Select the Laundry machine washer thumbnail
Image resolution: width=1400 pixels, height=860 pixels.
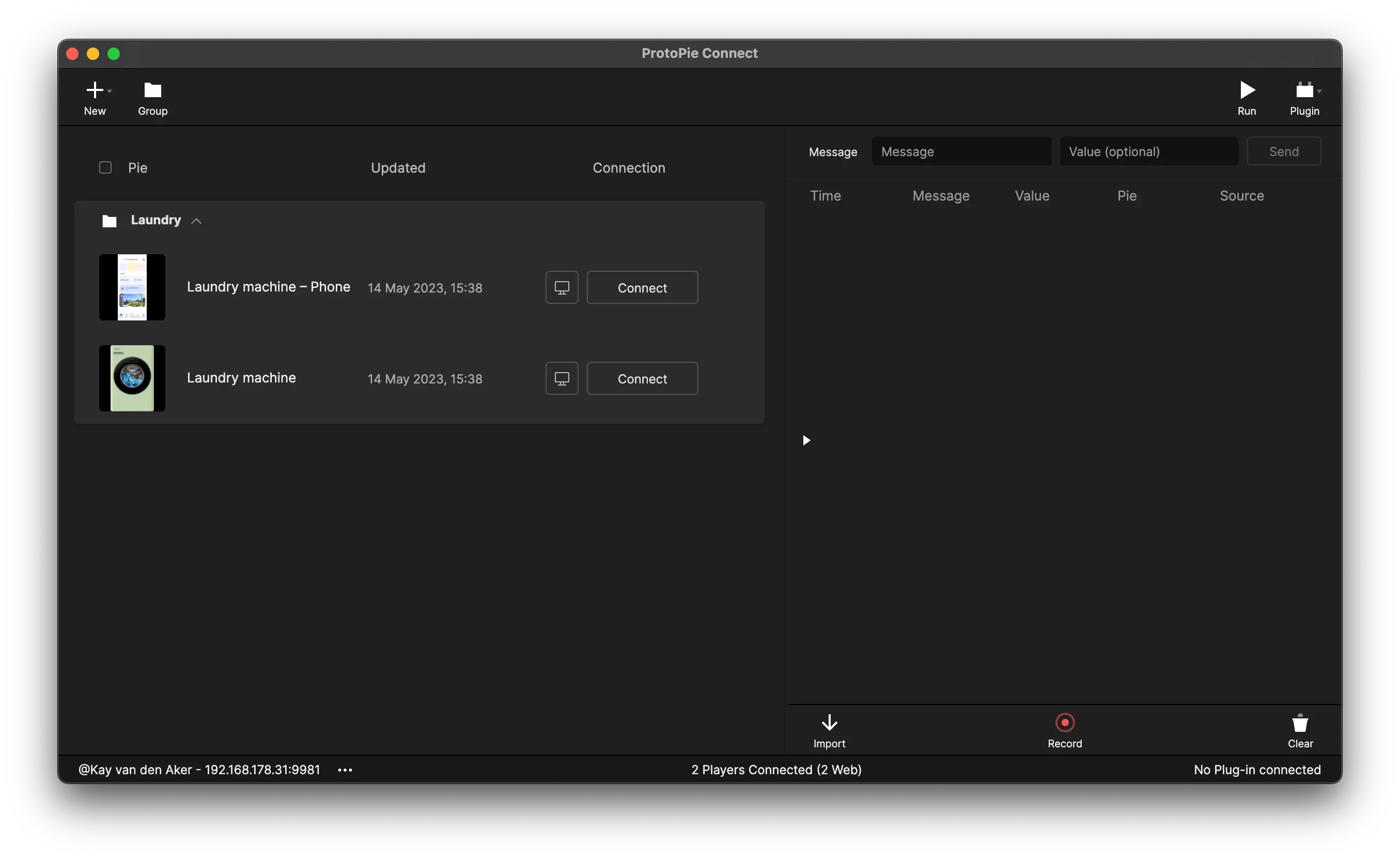point(132,378)
